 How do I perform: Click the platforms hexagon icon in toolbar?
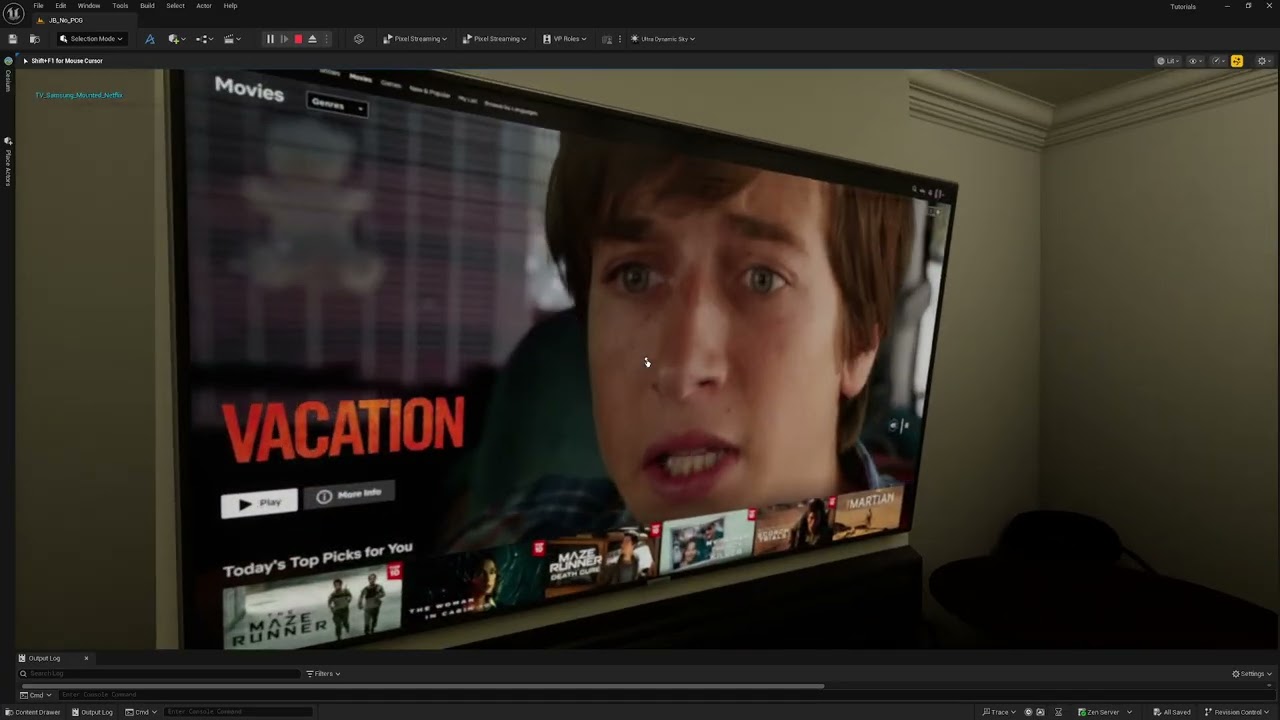click(359, 39)
